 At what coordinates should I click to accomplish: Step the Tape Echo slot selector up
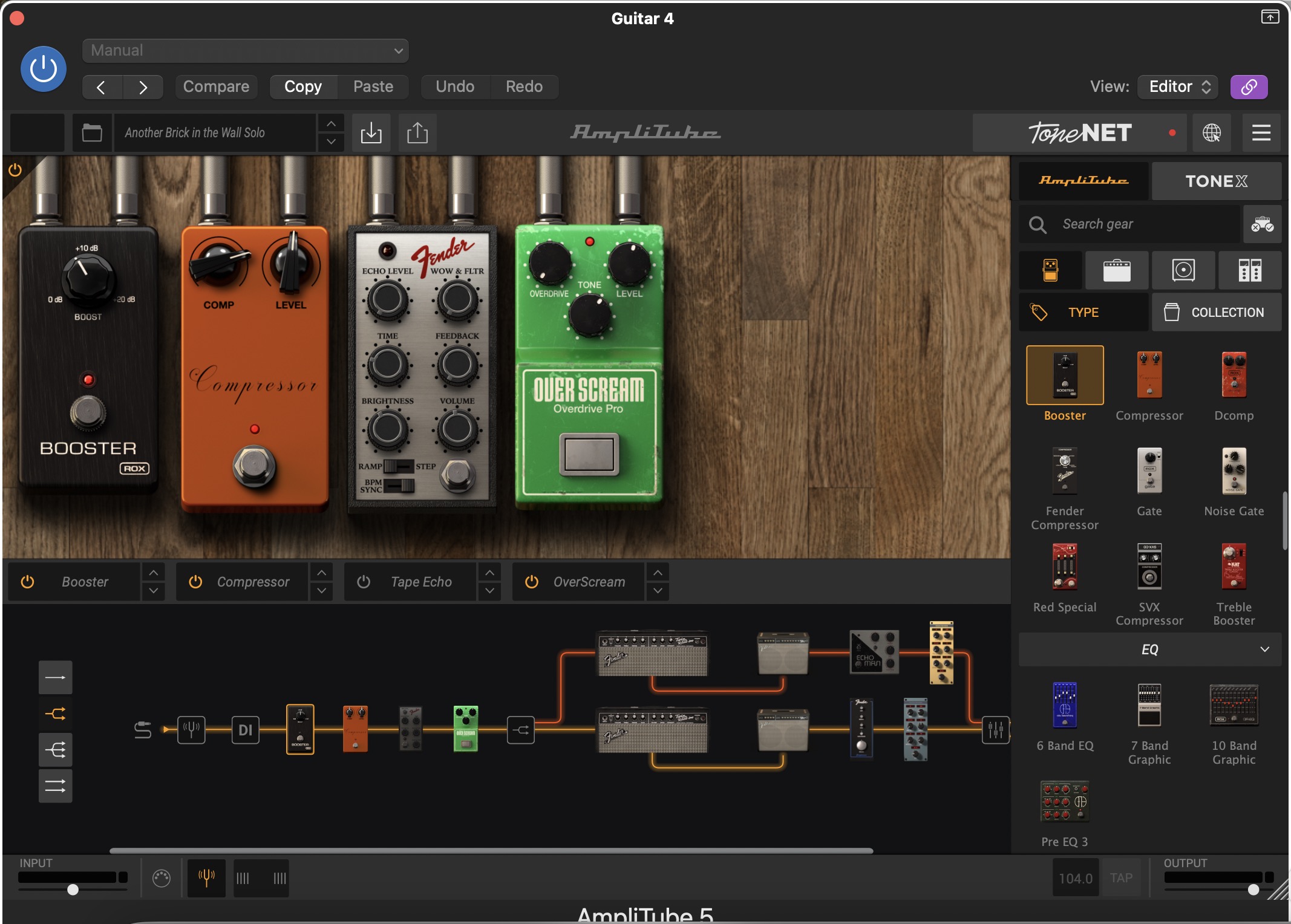click(x=490, y=572)
